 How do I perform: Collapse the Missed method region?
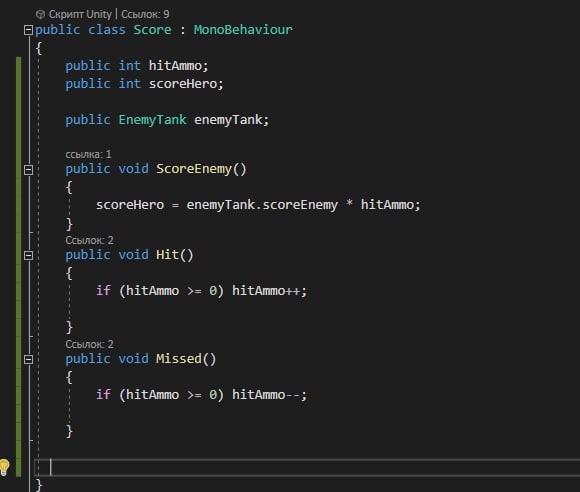[x=28, y=359]
